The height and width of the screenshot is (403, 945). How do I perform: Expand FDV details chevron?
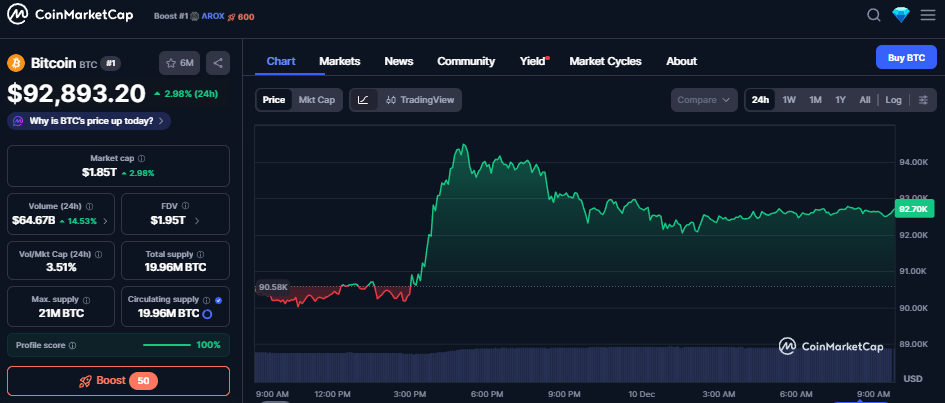196,221
